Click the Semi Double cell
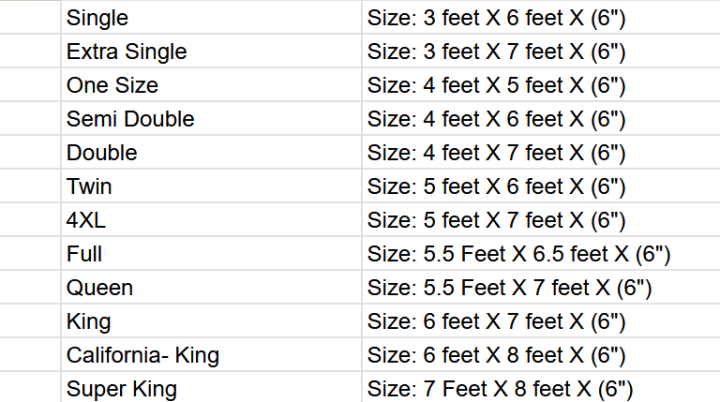 (x=211, y=119)
